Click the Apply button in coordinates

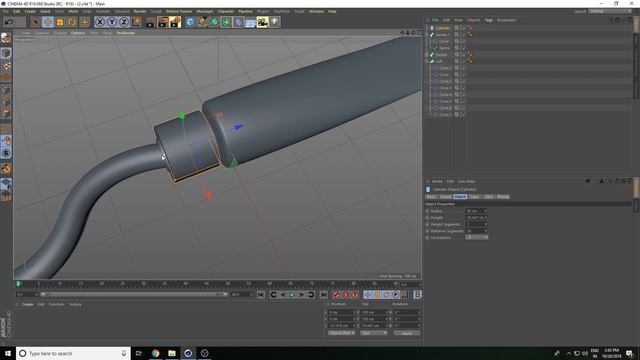(x=407, y=333)
